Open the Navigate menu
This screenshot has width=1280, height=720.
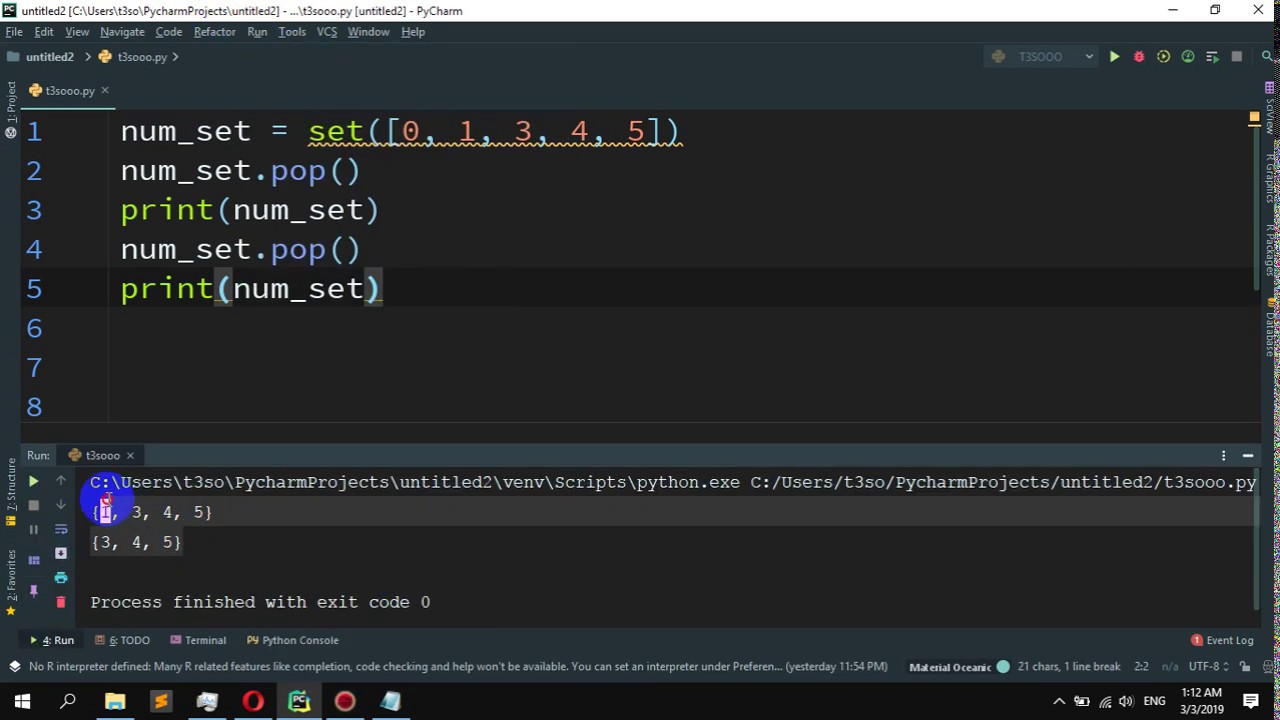coord(122,32)
